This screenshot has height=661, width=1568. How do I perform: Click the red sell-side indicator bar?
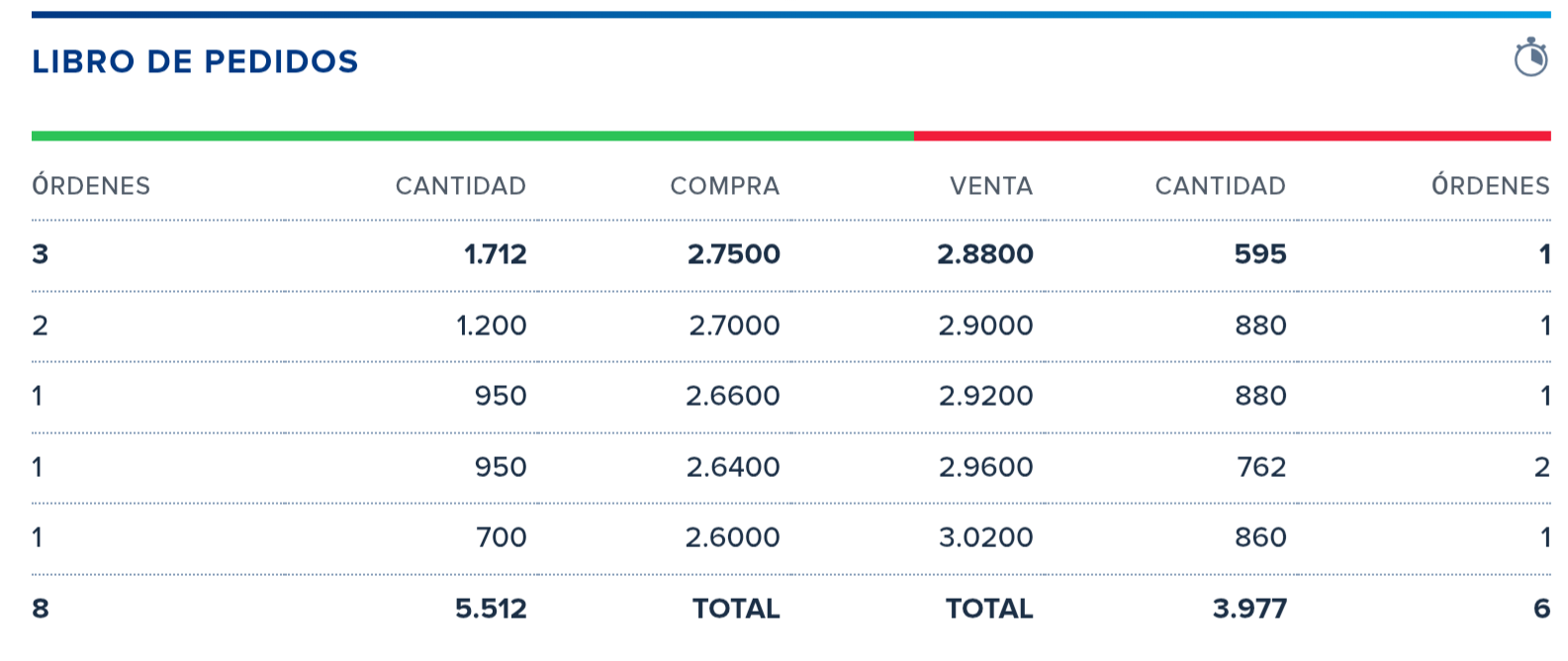tap(1232, 136)
